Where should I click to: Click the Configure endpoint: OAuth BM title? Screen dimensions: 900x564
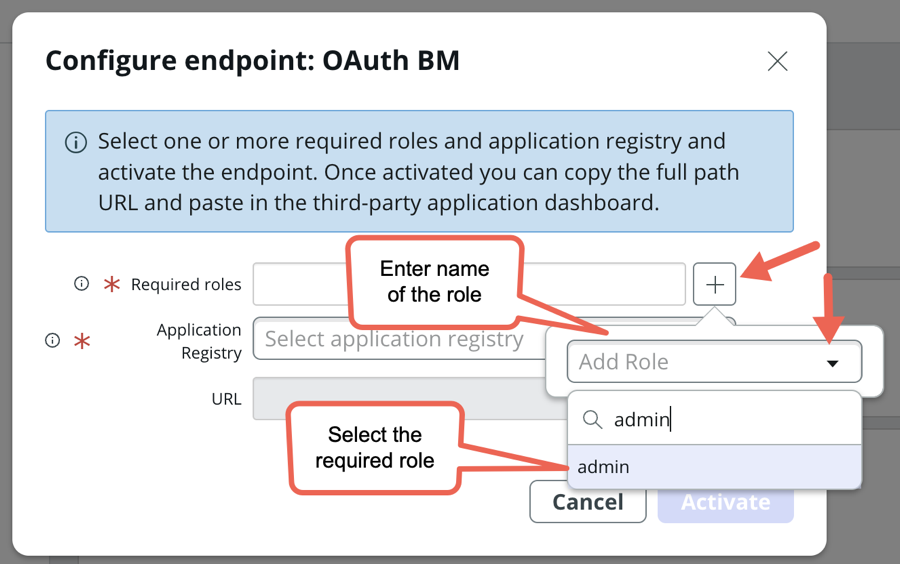click(253, 61)
